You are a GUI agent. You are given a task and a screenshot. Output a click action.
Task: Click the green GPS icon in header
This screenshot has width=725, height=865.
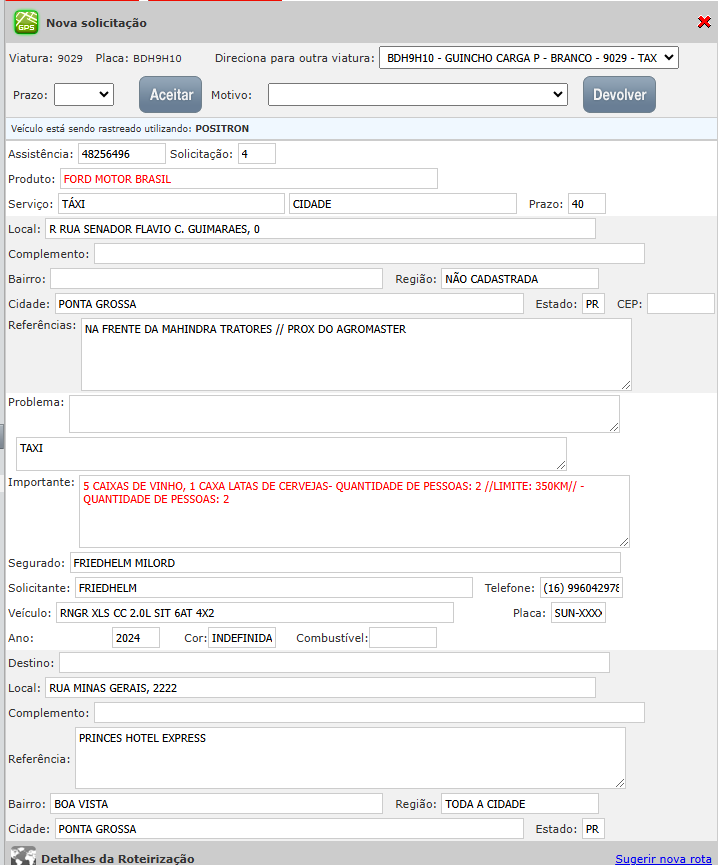[x=26, y=22]
